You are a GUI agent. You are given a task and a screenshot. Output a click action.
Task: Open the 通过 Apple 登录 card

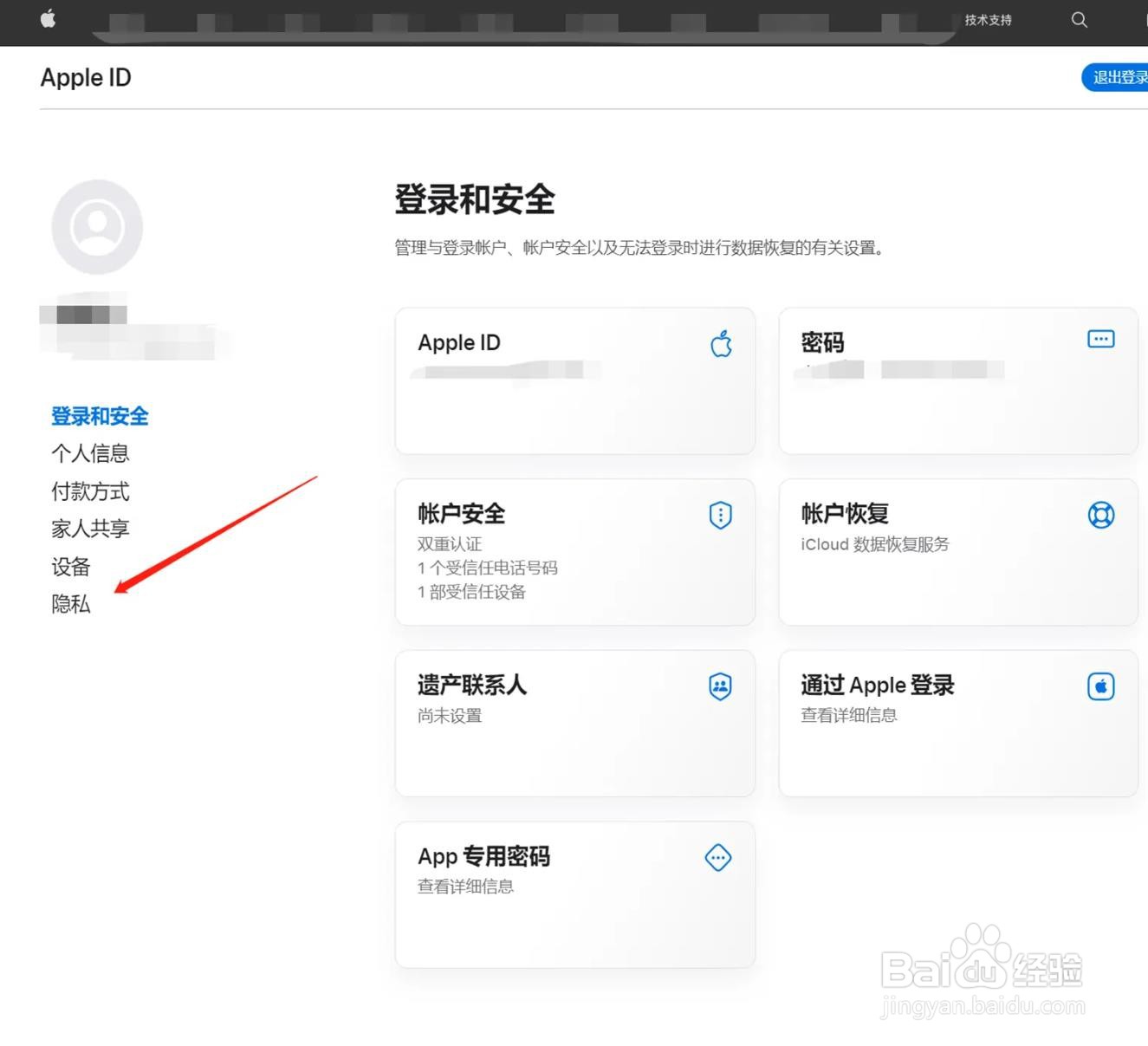pos(958,724)
